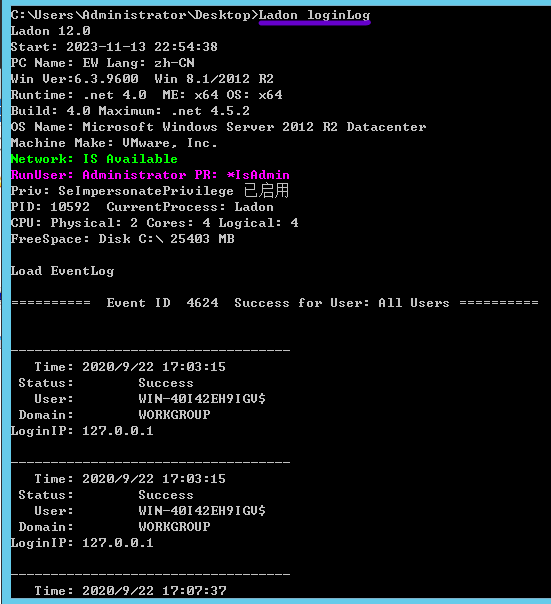Viewport: 551px width, 604px height.
Task: Click the 'Win Ver:6.3.9600' line
Action: (142, 79)
